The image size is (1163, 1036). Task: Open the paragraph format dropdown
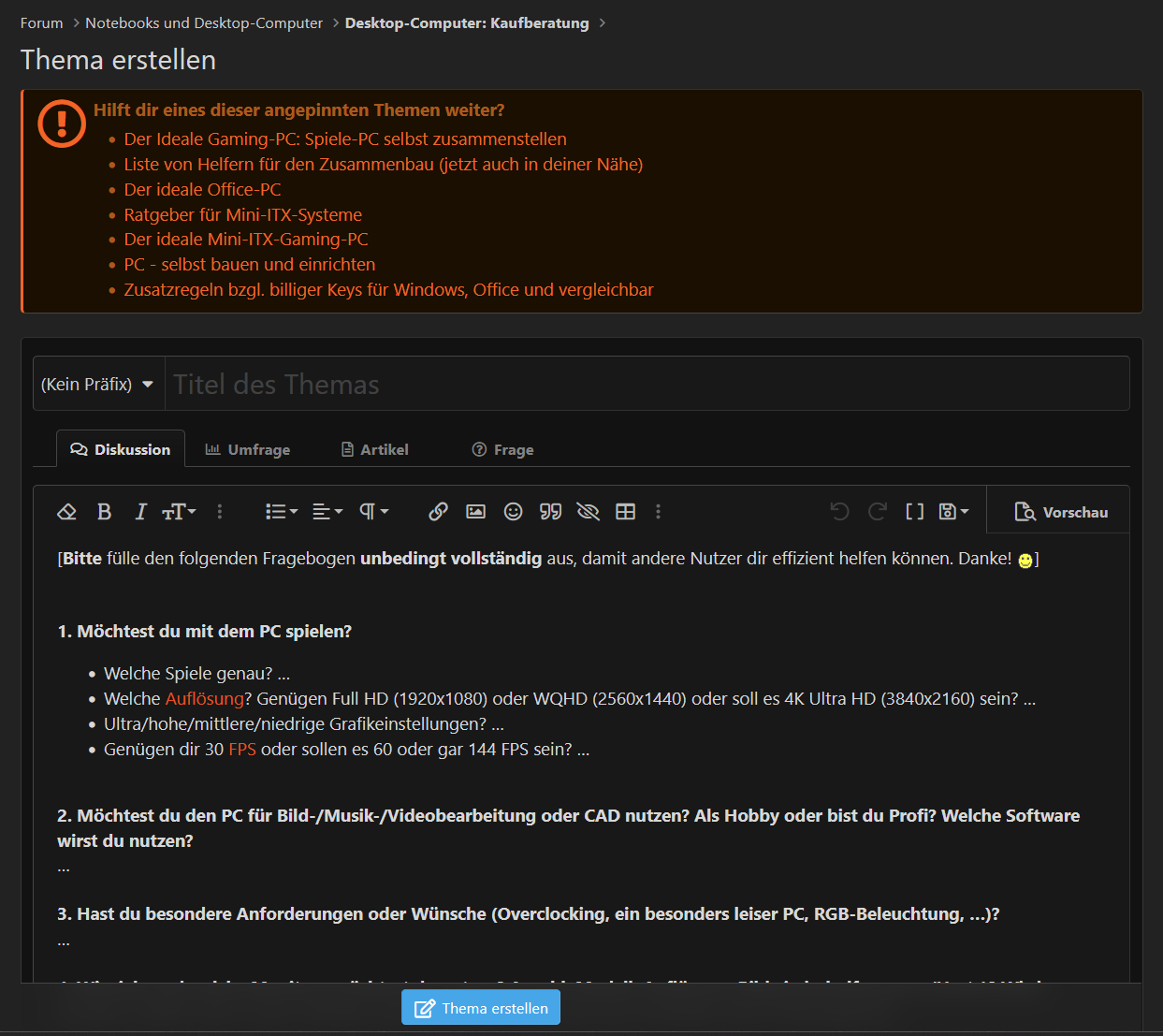(x=374, y=512)
